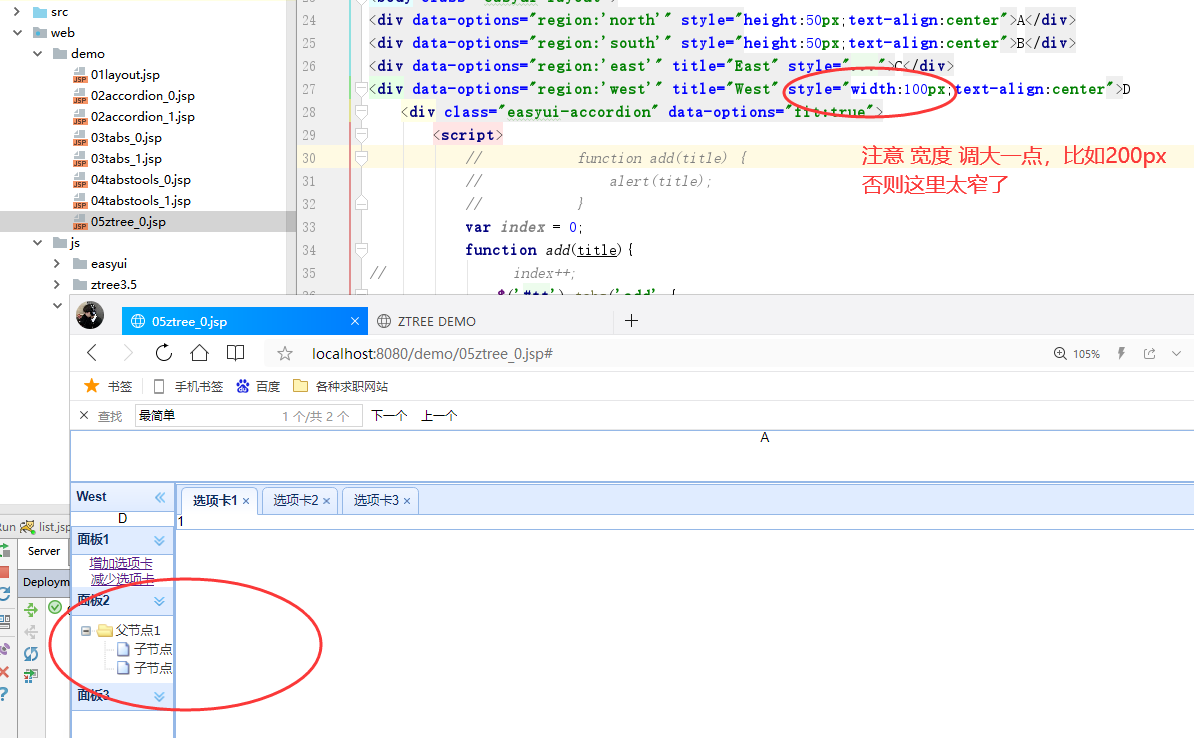Select 04tabstools_0.jsp file
Screen dimensions: 1194x738
click(x=141, y=180)
